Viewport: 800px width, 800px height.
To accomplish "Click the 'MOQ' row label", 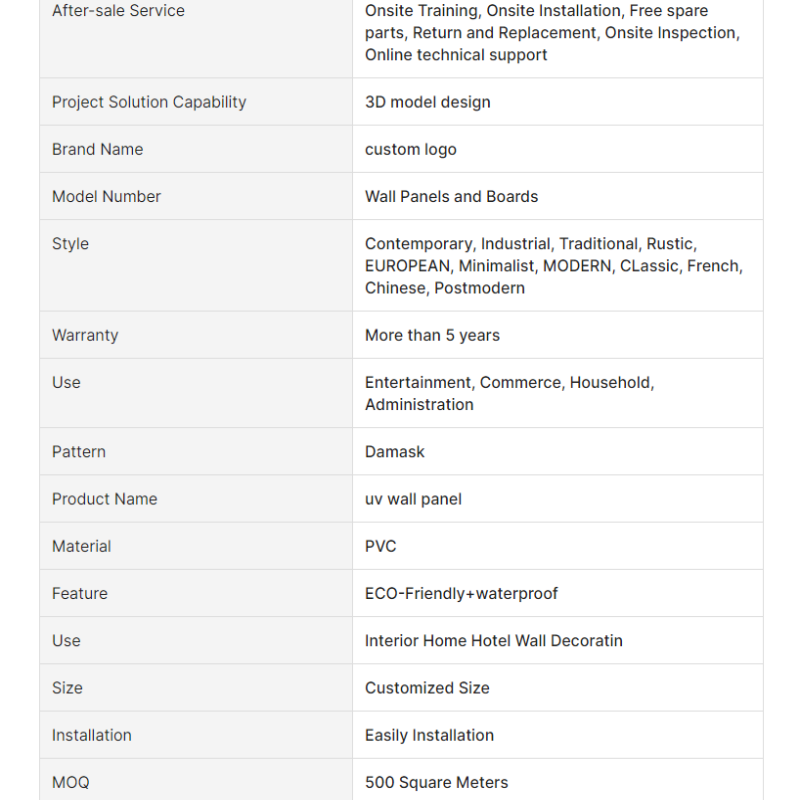I will click(x=71, y=783).
